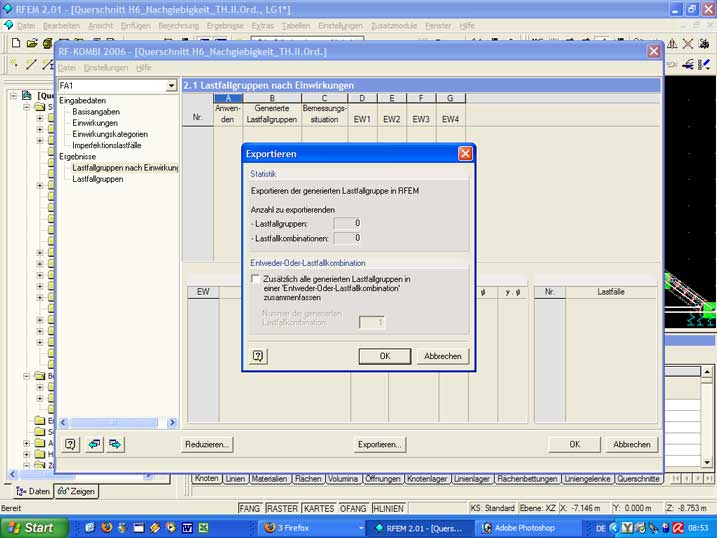Screen dimensions: 717x538
Task: Open Zusatzmodule menu in RFEM main window
Action: pos(394,26)
